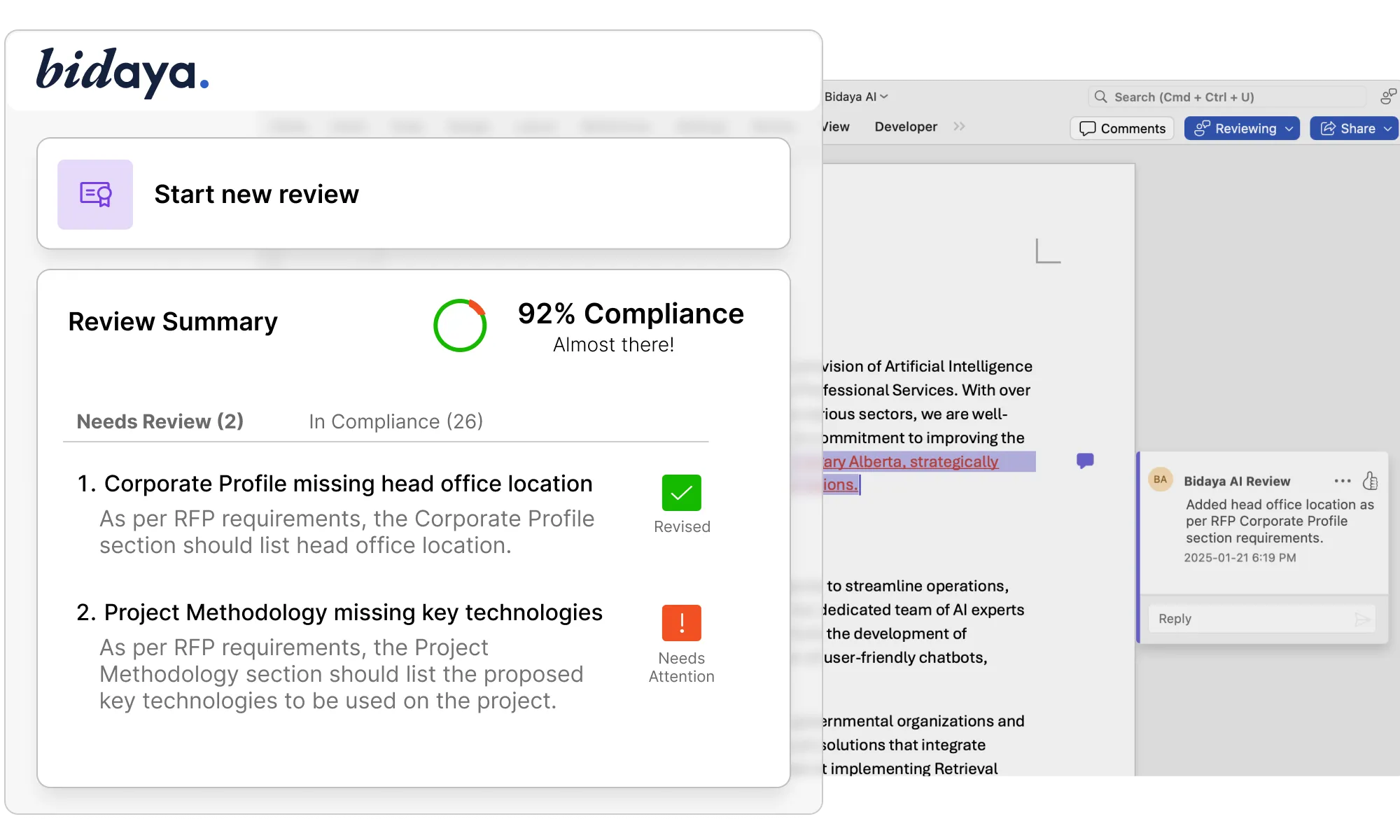
Task: Click the send reply arrow icon
Action: pos(1361,619)
